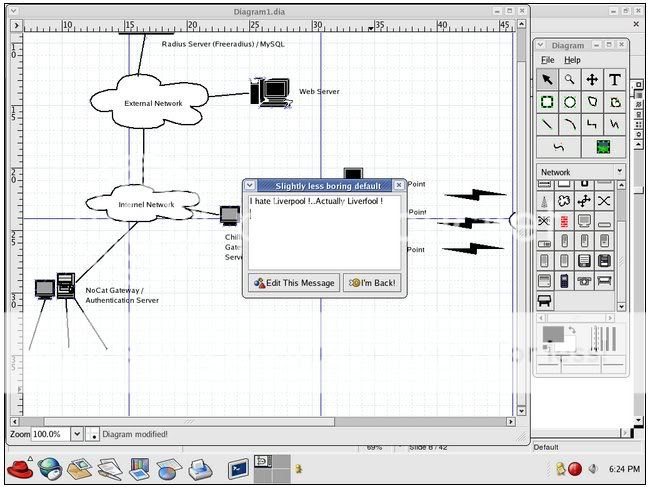Select the Zigzag line tool
The width and height of the screenshot is (648, 487).
(592, 124)
